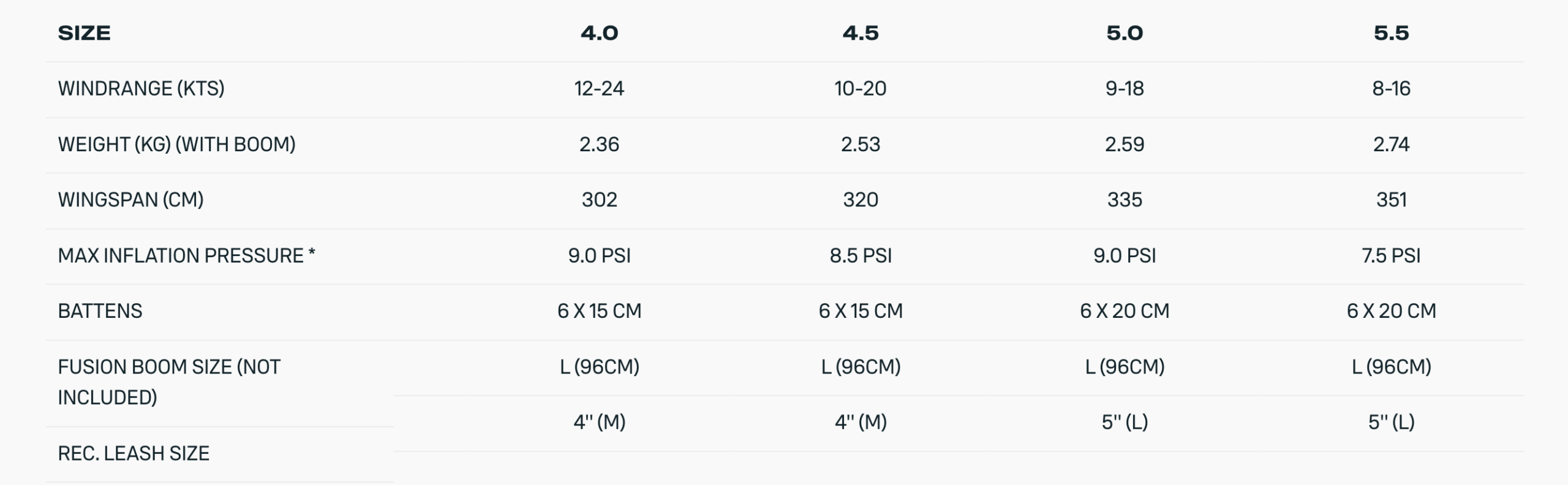1568x485 pixels.
Task: Select the 335 wingspan value
Action: pyautogui.click(x=1125, y=200)
